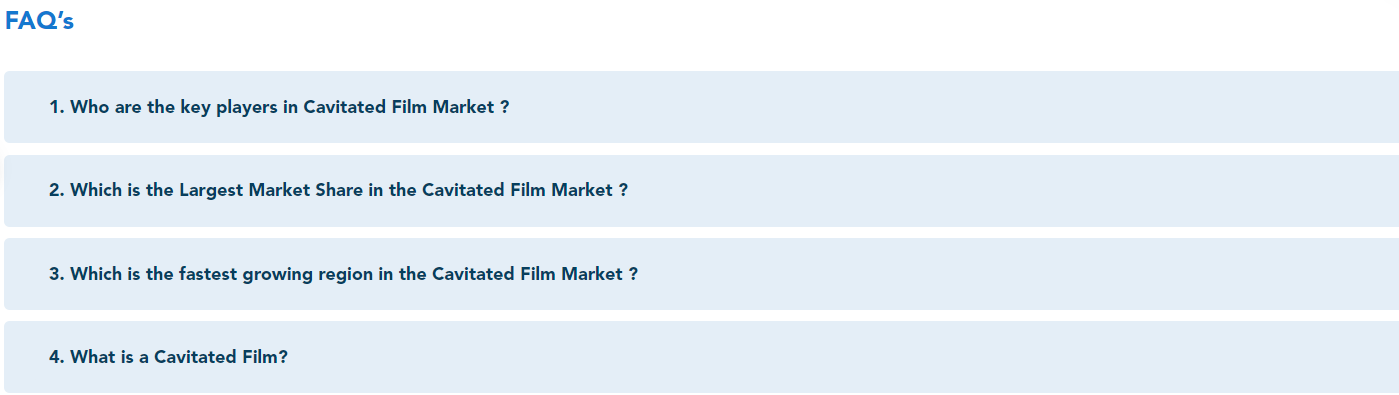This screenshot has width=1399, height=395.
Task: Click 'Cavitated Film Market ?' ending of question three
Action: coord(535,274)
